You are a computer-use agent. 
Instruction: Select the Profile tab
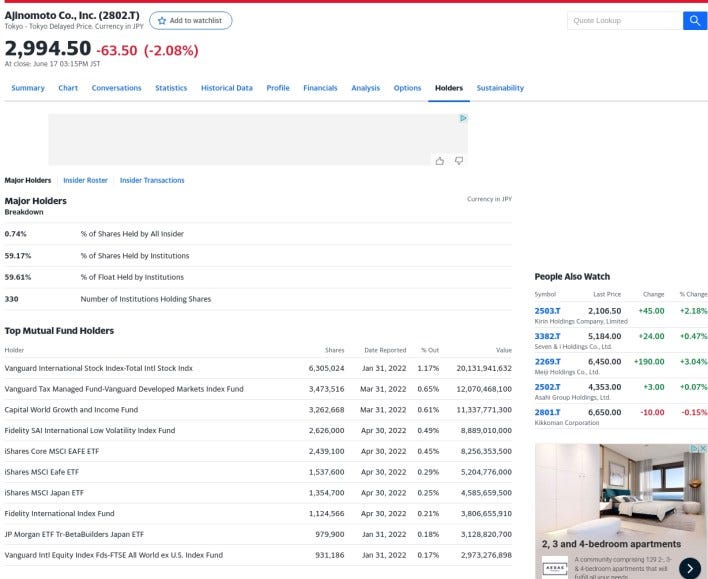(x=278, y=88)
